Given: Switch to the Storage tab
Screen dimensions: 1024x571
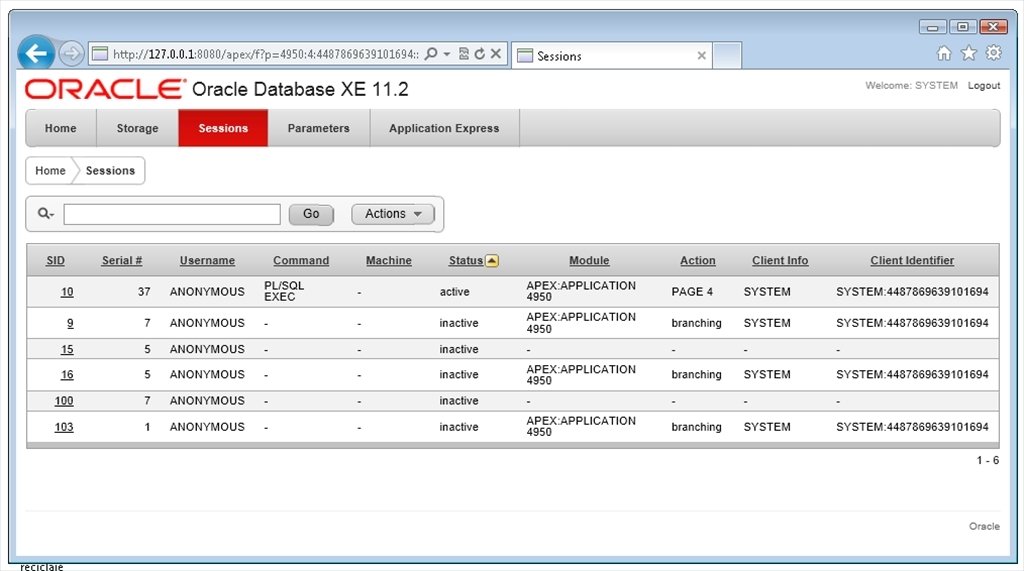Looking at the screenshot, I should coord(137,128).
